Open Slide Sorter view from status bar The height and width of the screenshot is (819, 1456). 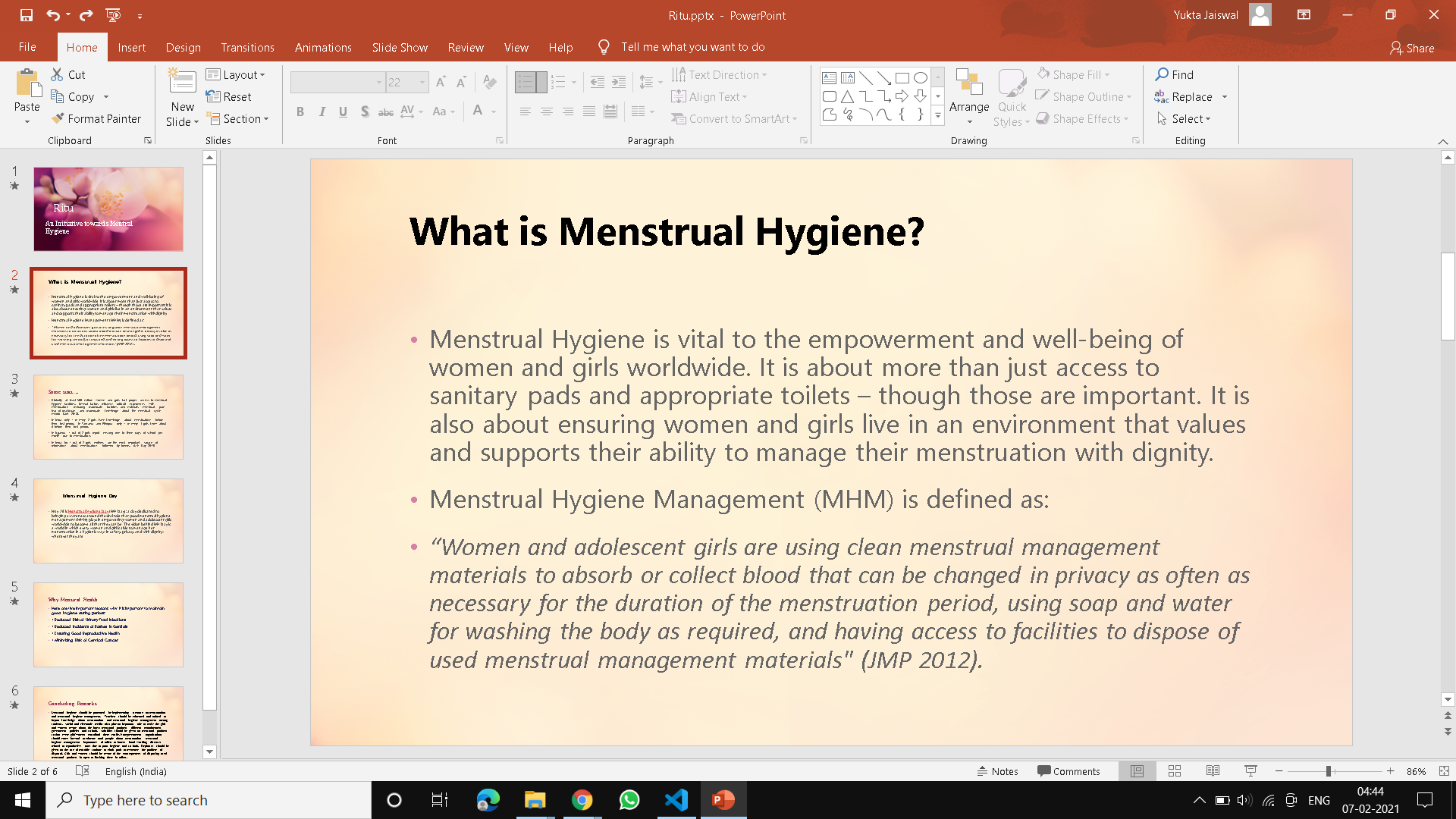coord(1175,771)
